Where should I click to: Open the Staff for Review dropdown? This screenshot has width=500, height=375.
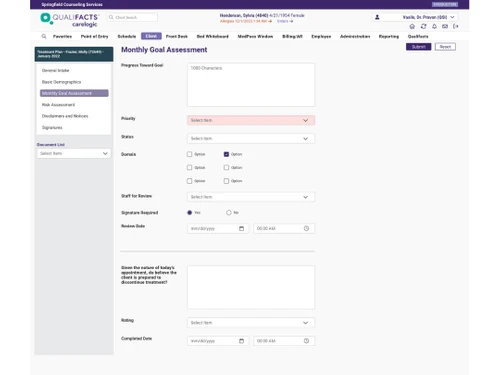point(251,197)
